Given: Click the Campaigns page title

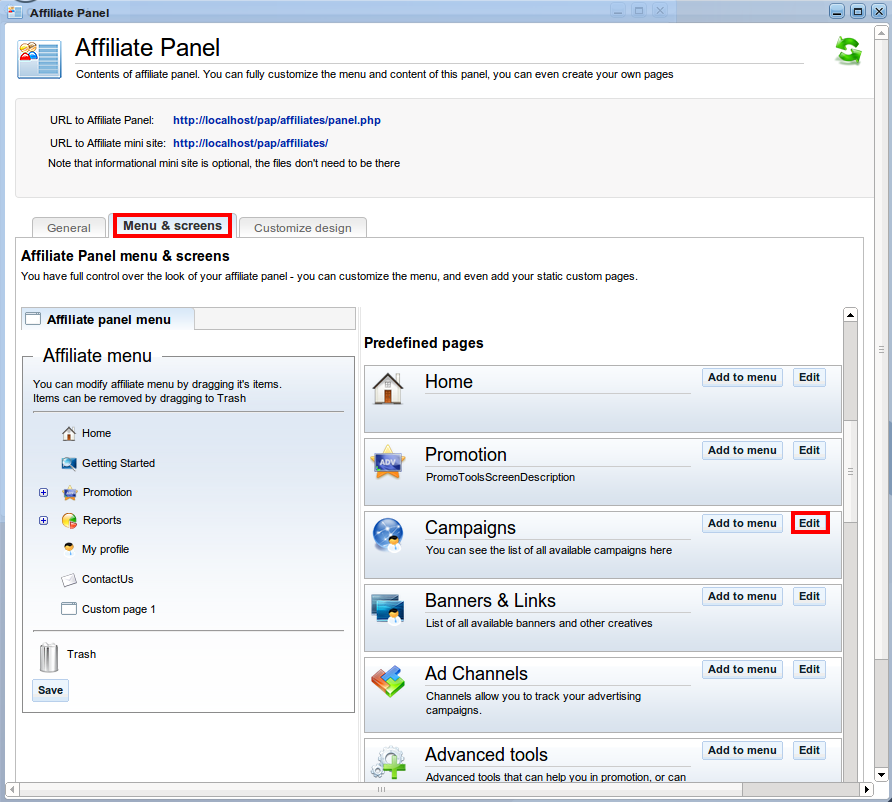Looking at the screenshot, I should 470,528.
